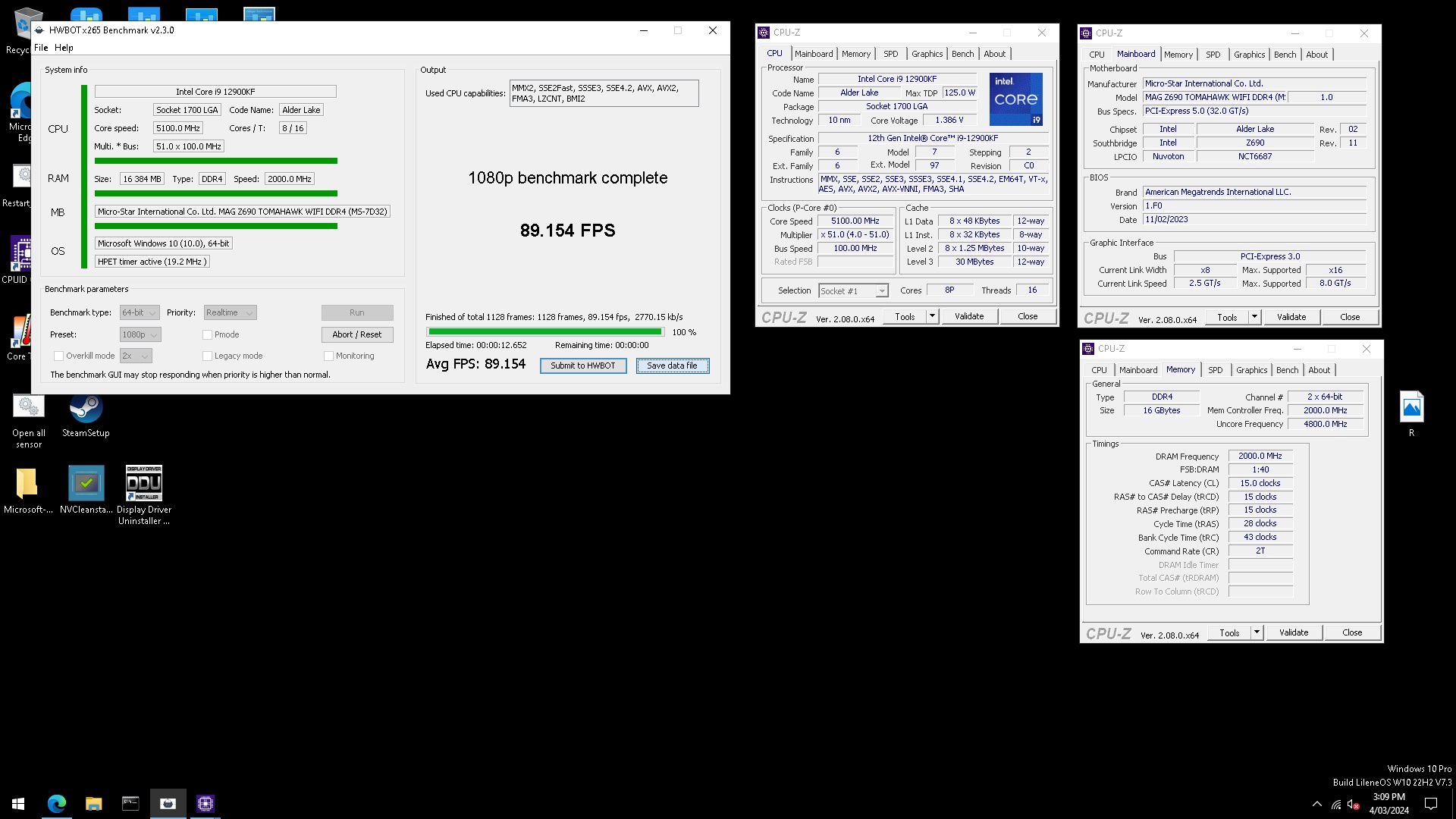Expand the Tools arrow in the Mainboard-tab CPU-Z window
This screenshot has width=1456, height=819.
tap(1254, 317)
